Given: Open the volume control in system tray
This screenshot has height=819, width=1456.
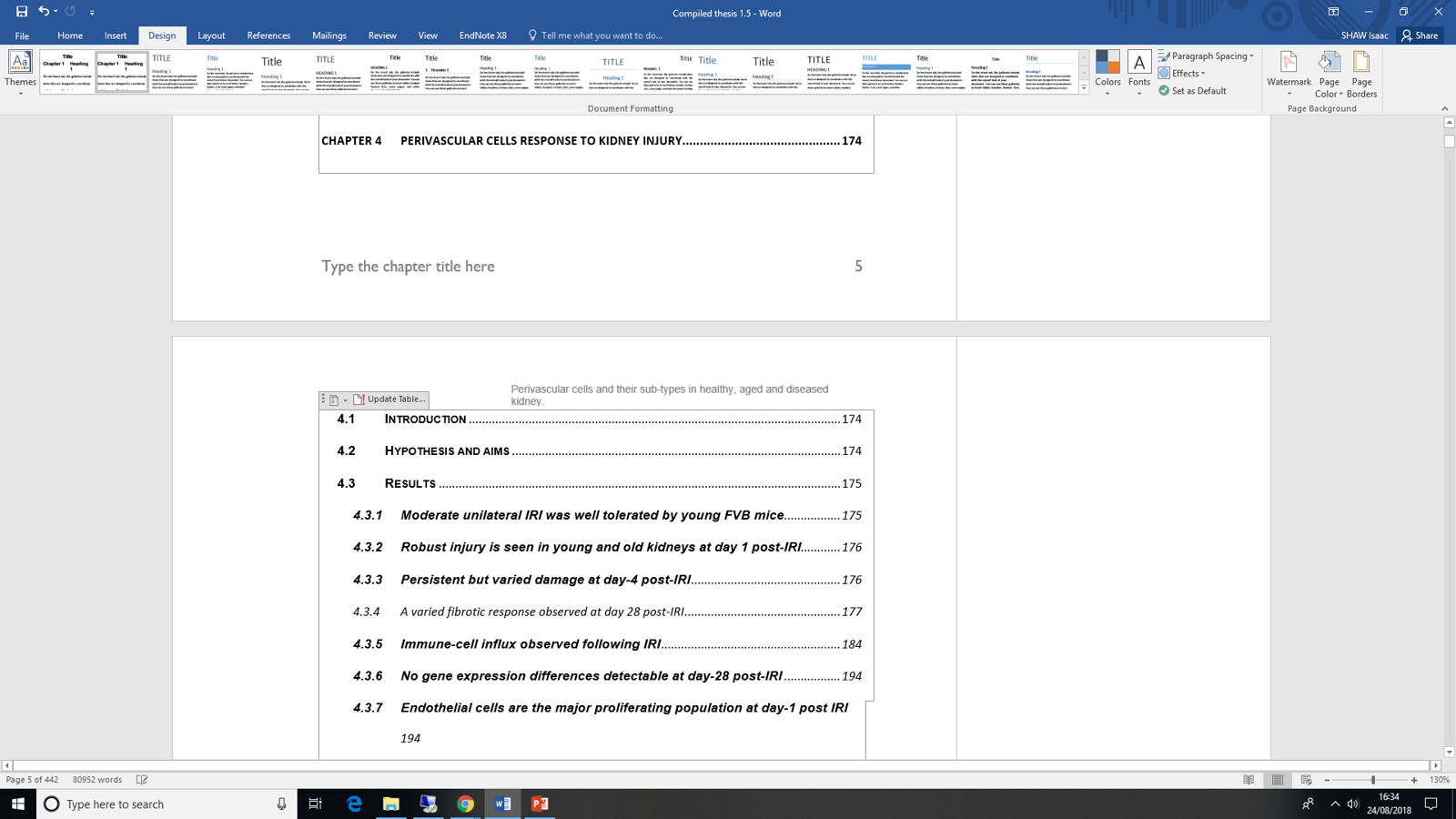Looking at the screenshot, I should 1353,804.
